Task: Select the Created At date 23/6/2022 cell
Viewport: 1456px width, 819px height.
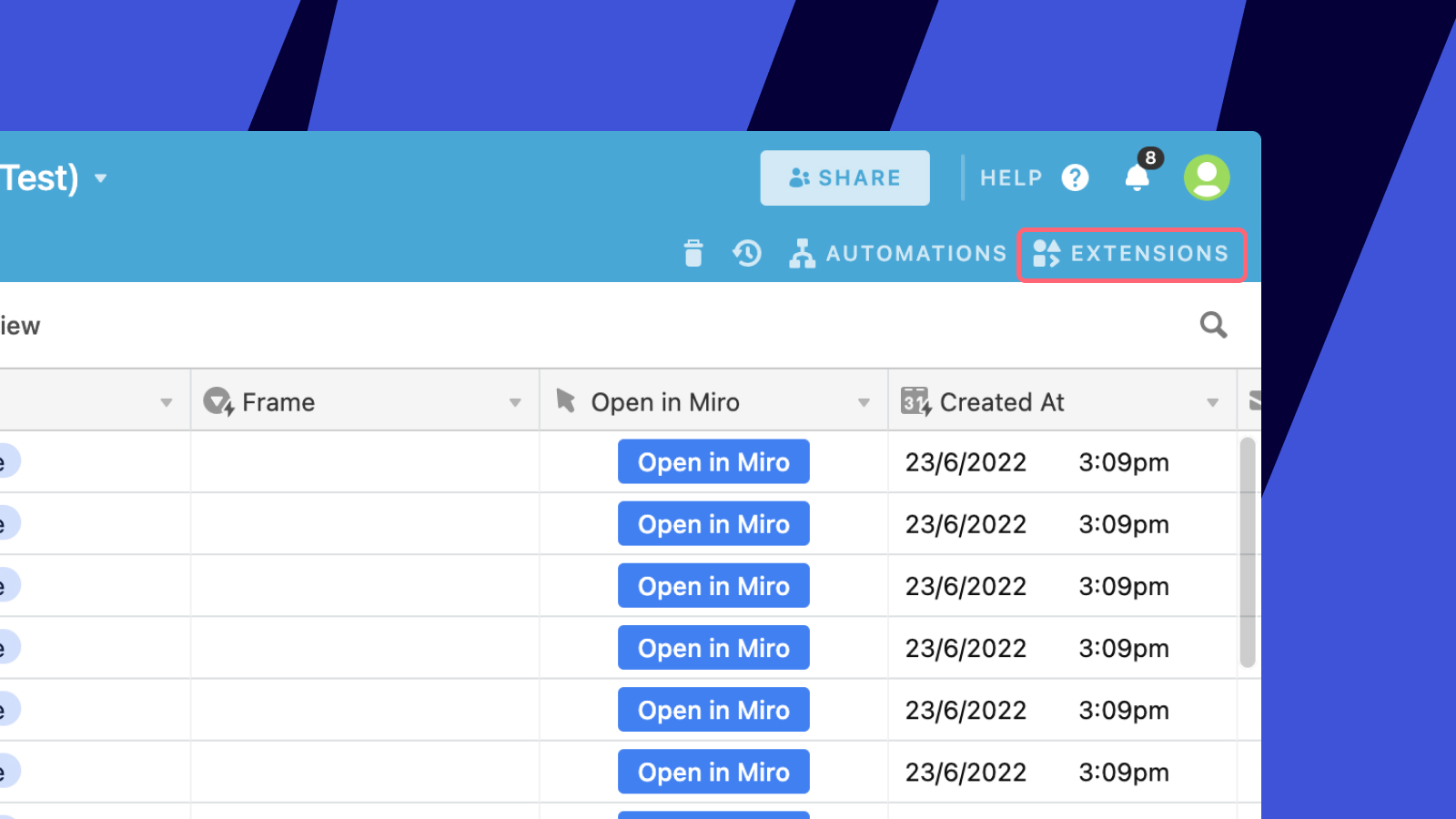Action: (x=966, y=461)
